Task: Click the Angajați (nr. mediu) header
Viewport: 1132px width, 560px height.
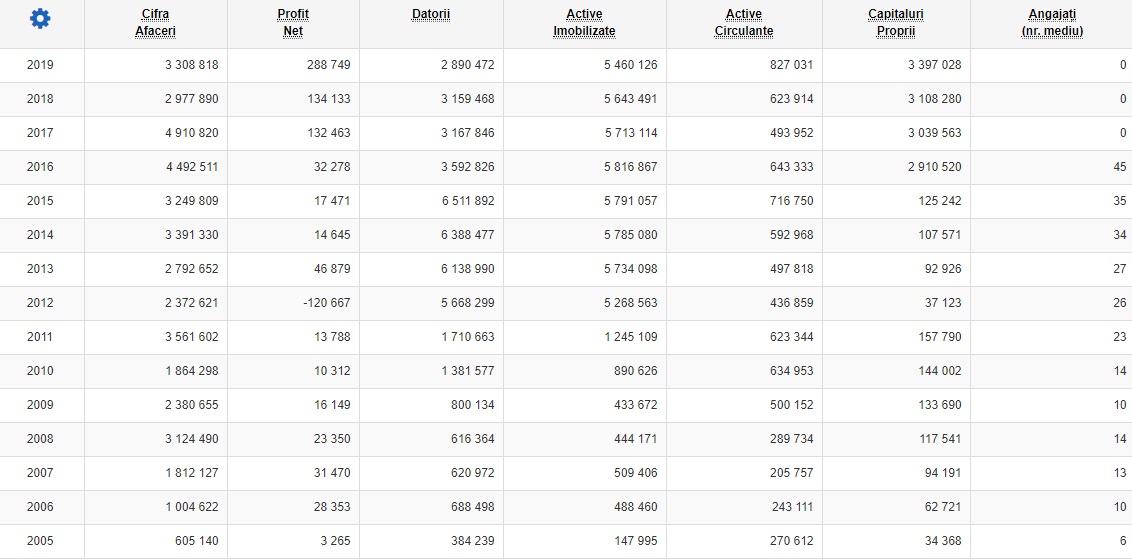Action: [1052, 22]
